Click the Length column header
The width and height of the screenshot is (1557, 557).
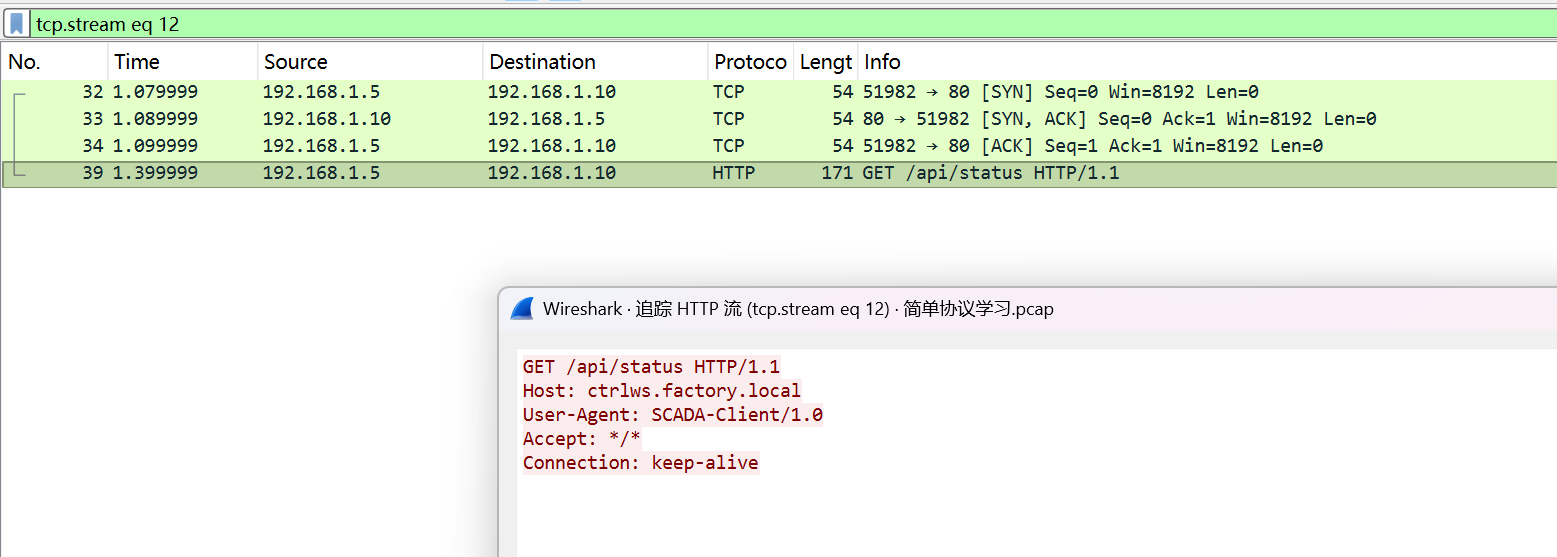(826, 62)
